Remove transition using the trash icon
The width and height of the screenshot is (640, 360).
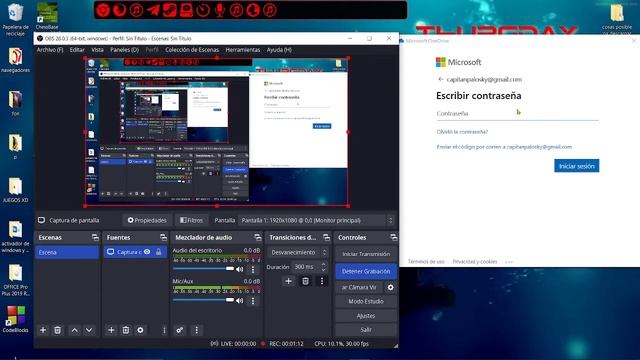[x=305, y=281]
